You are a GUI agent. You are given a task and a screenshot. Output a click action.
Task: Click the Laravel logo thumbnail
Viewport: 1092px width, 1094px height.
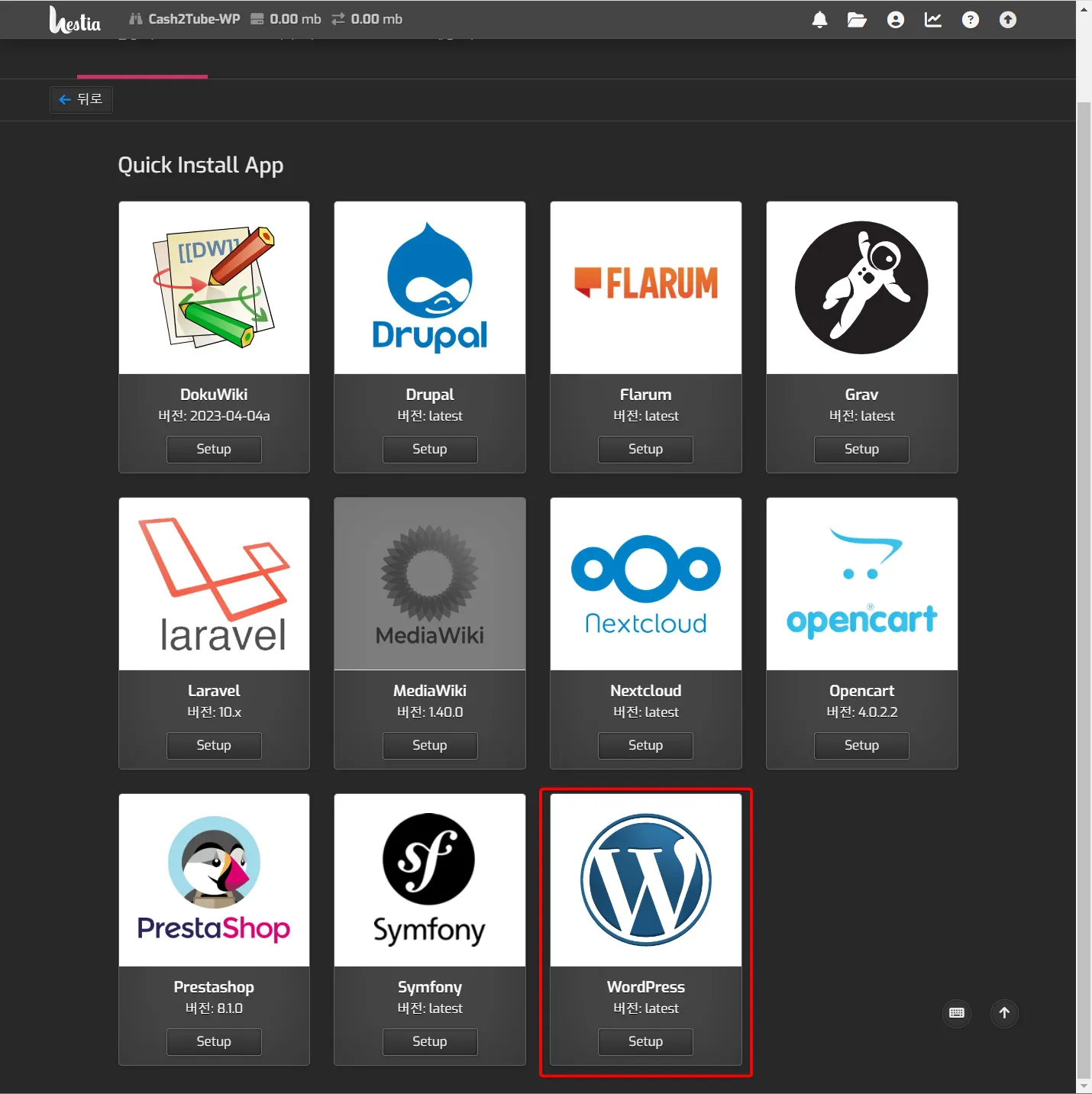[214, 584]
